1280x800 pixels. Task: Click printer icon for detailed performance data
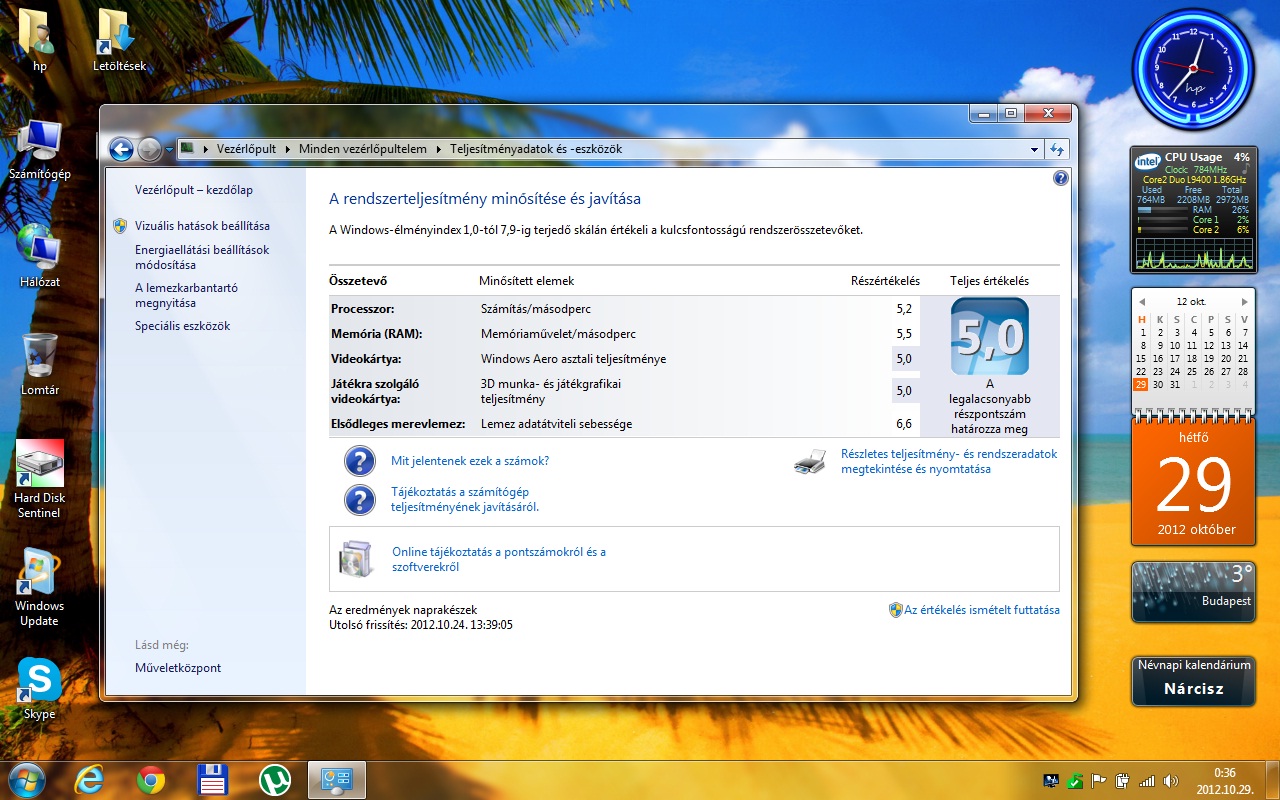pos(810,461)
